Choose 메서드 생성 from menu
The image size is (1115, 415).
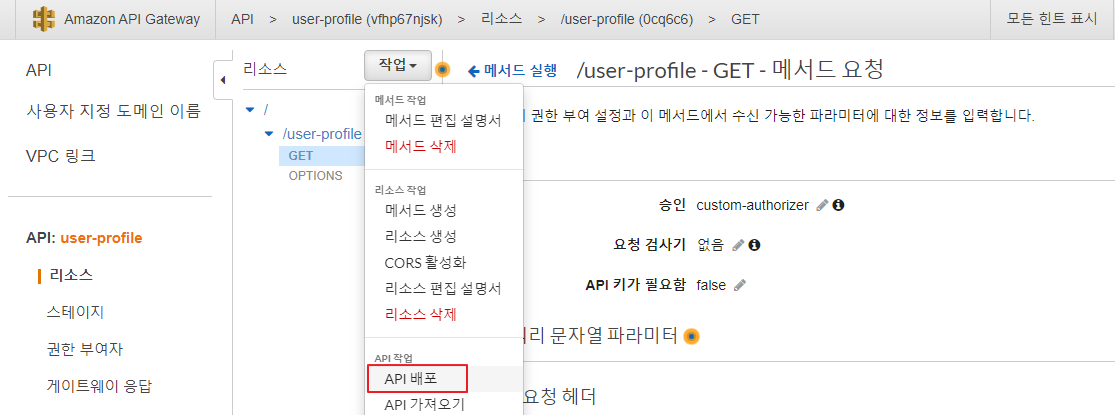[x=420, y=210]
